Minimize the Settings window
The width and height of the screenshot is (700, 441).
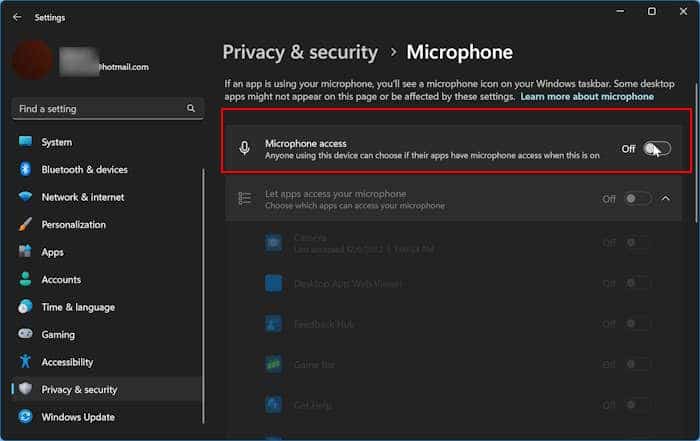[620, 11]
